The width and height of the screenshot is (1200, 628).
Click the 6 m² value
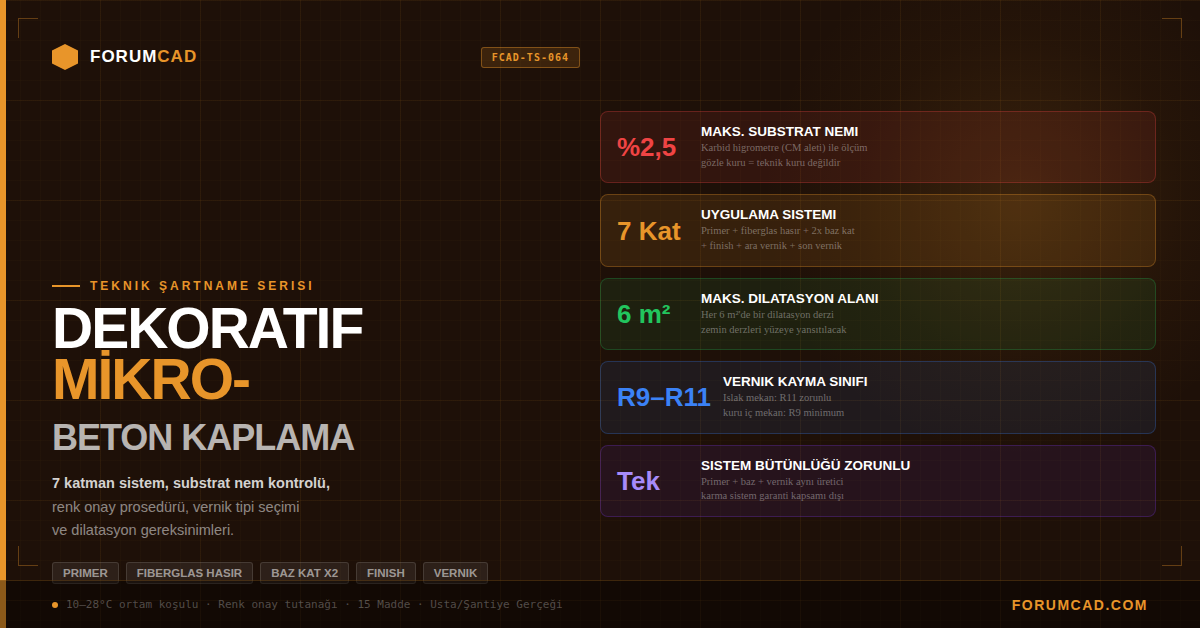point(644,314)
